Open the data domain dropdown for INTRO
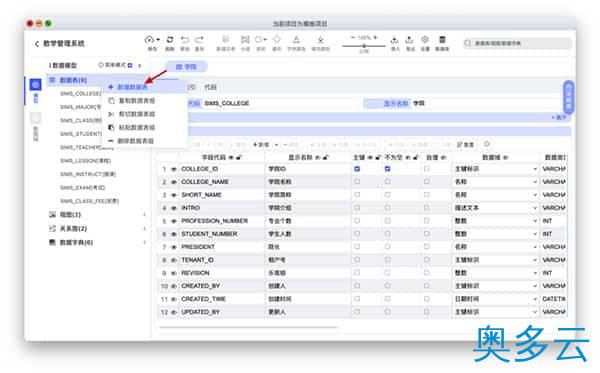 [x=535, y=208]
